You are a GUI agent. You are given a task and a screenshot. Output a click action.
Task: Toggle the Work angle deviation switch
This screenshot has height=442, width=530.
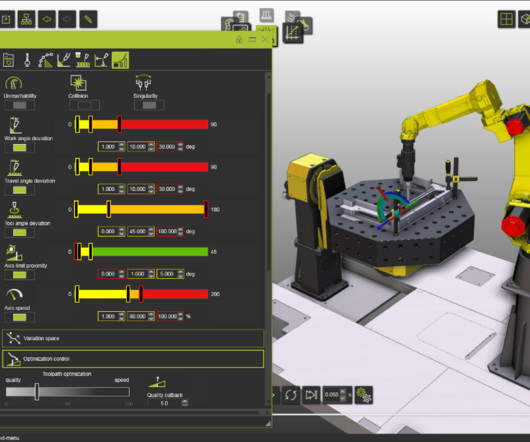(19, 148)
